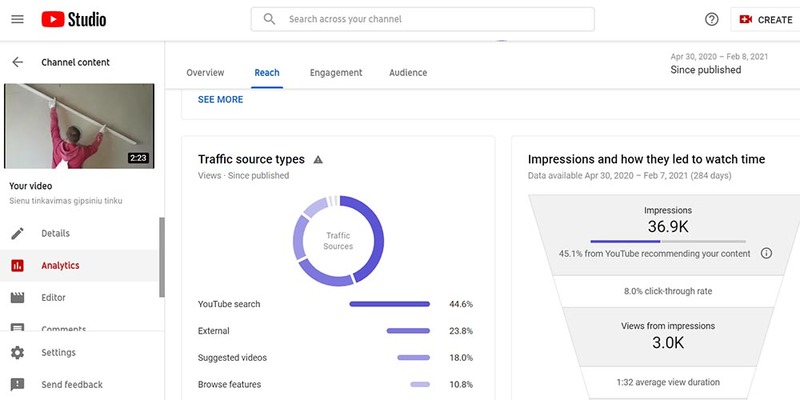Click the warning triangle next to Traffic source types

[x=318, y=160]
